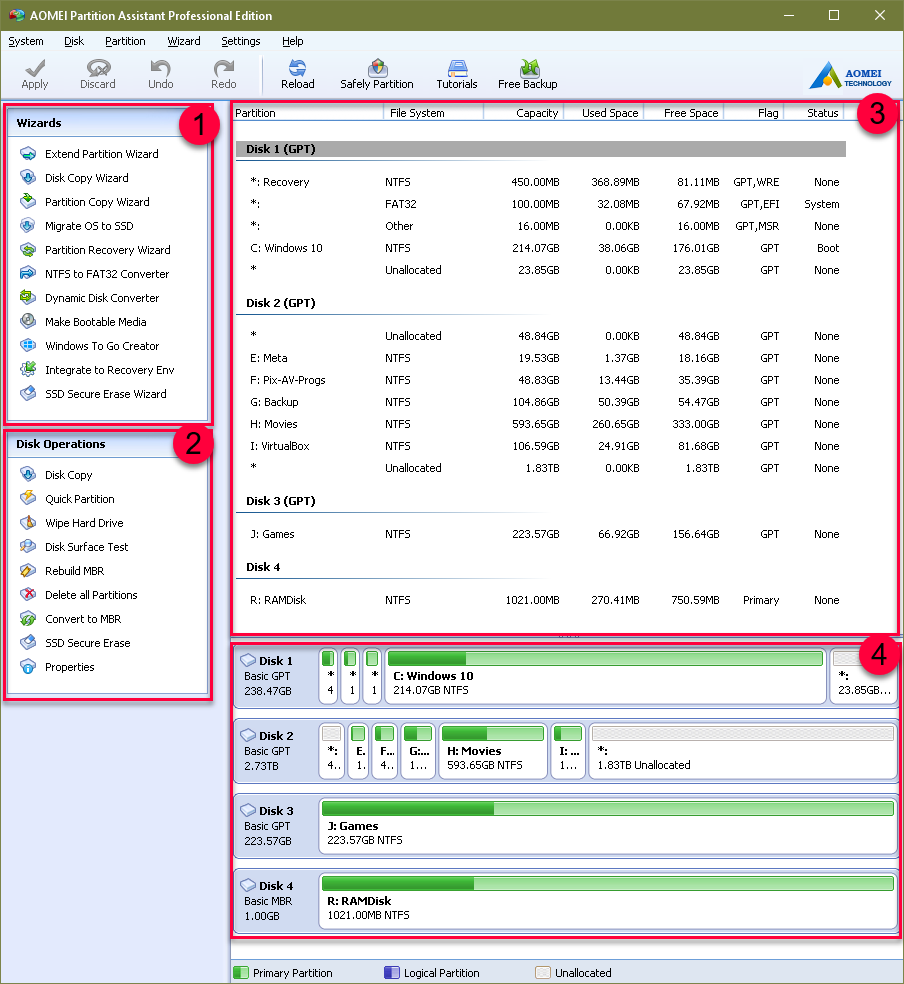Select the Disk 1 (GPT) group header

[x=541, y=149]
